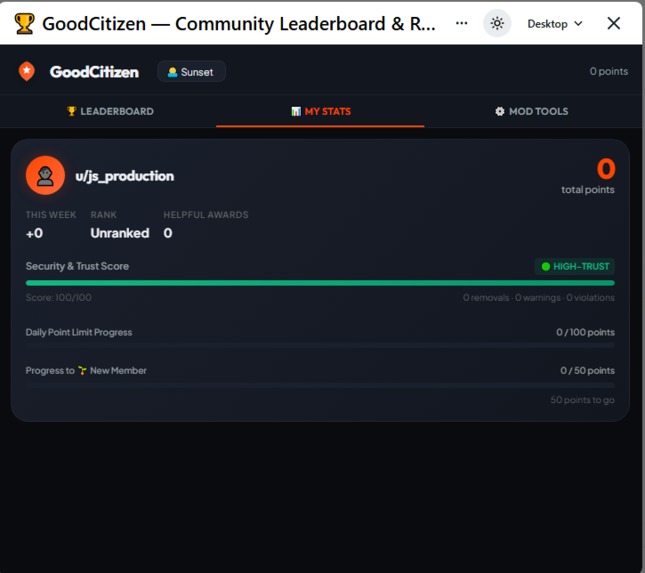Click the 'Progress to New Member' label

tap(86, 371)
